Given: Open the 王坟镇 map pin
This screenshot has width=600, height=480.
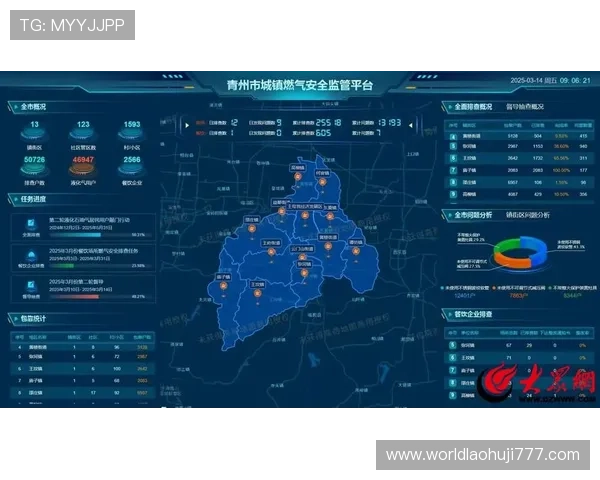Looking at the screenshot, I should (x=258, y=293).
